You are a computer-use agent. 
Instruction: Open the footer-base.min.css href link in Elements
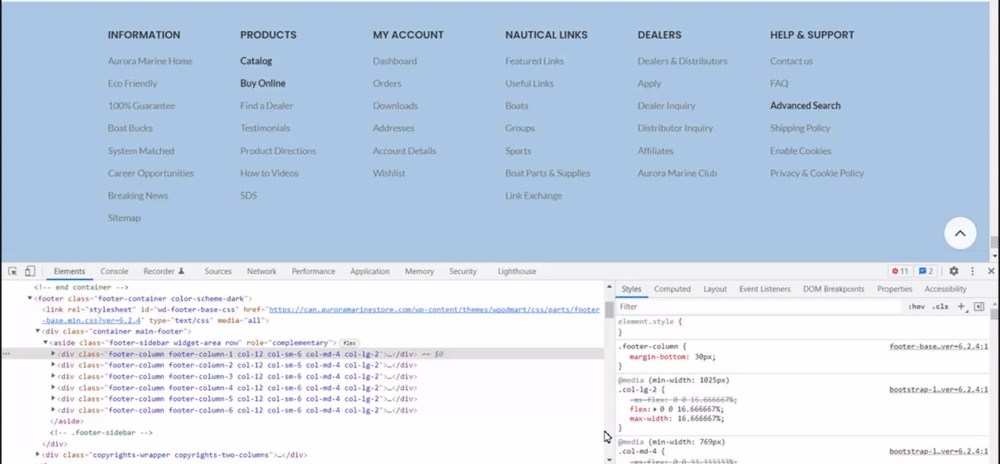coord(434,310)
